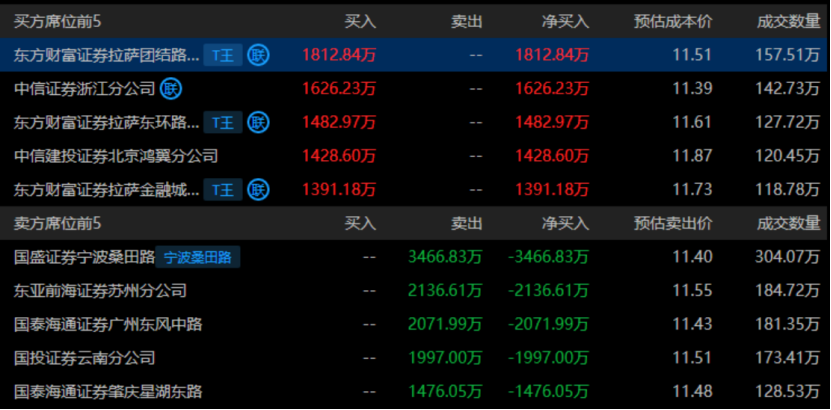
Task: Click trade volume 181.35万
Action: pyautogui.click(x=788, y=324)
